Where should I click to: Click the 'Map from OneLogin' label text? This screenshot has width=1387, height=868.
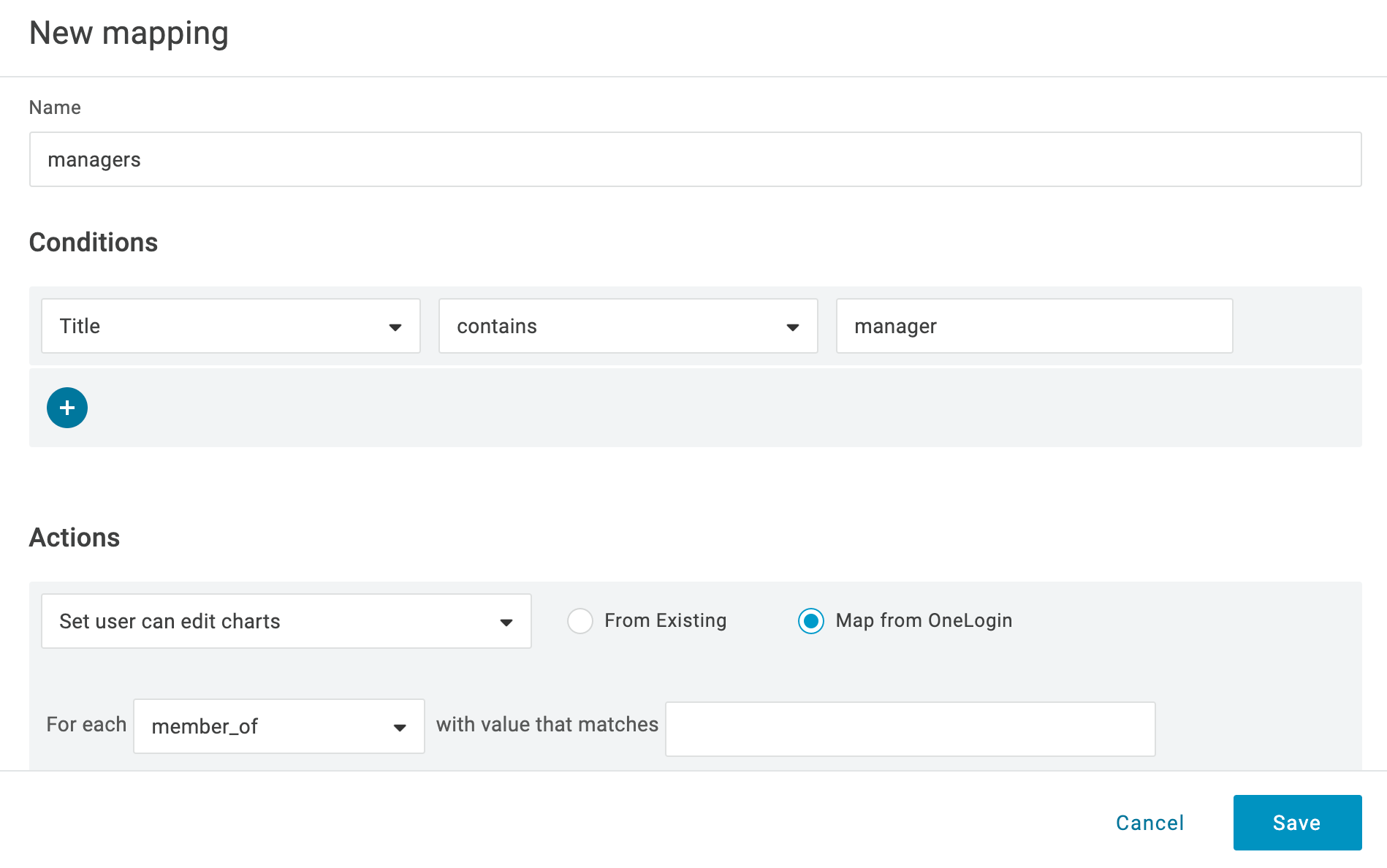(924, 620)
